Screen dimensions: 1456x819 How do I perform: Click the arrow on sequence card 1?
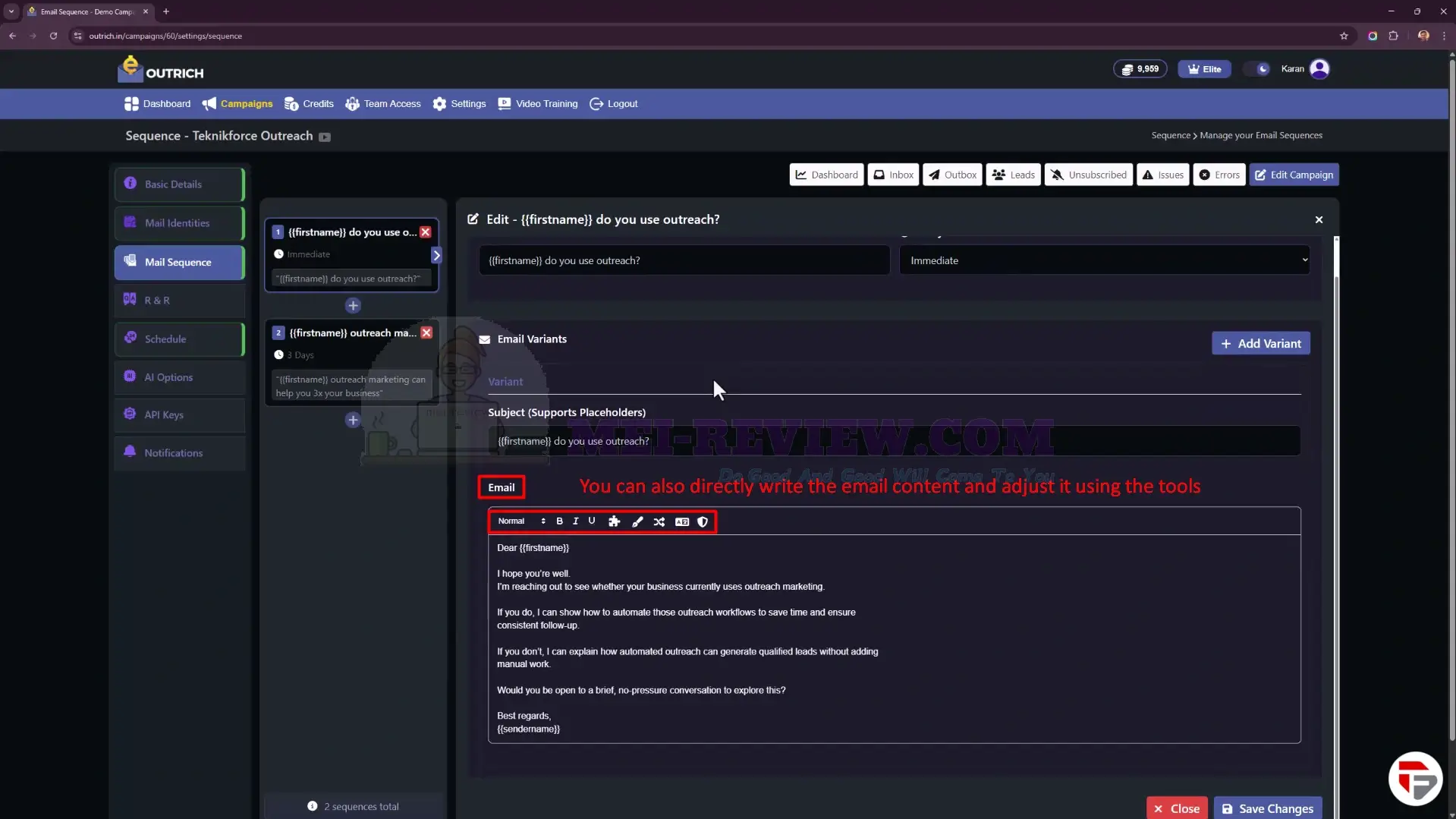(436, 255)
